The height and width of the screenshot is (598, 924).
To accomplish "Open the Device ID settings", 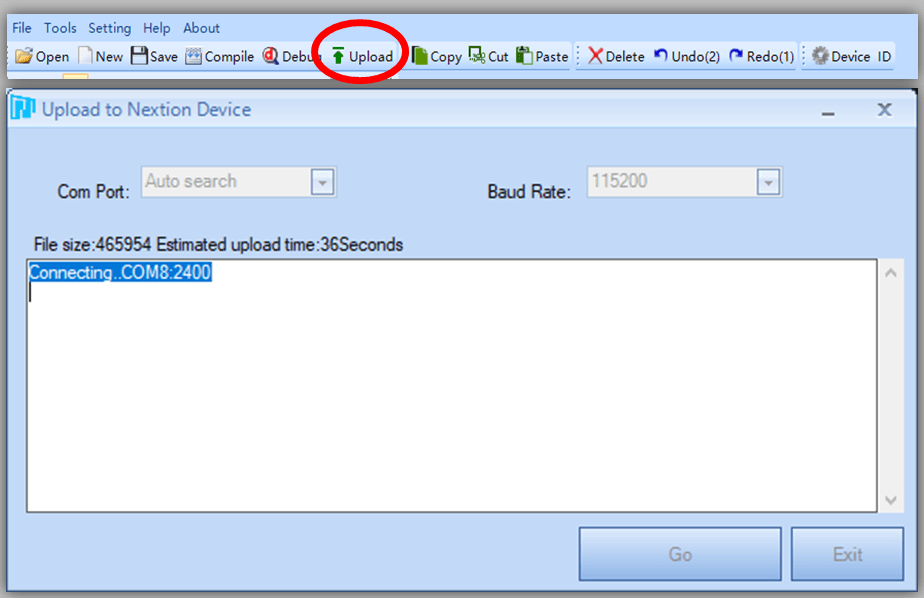I will tap(851, 57).
